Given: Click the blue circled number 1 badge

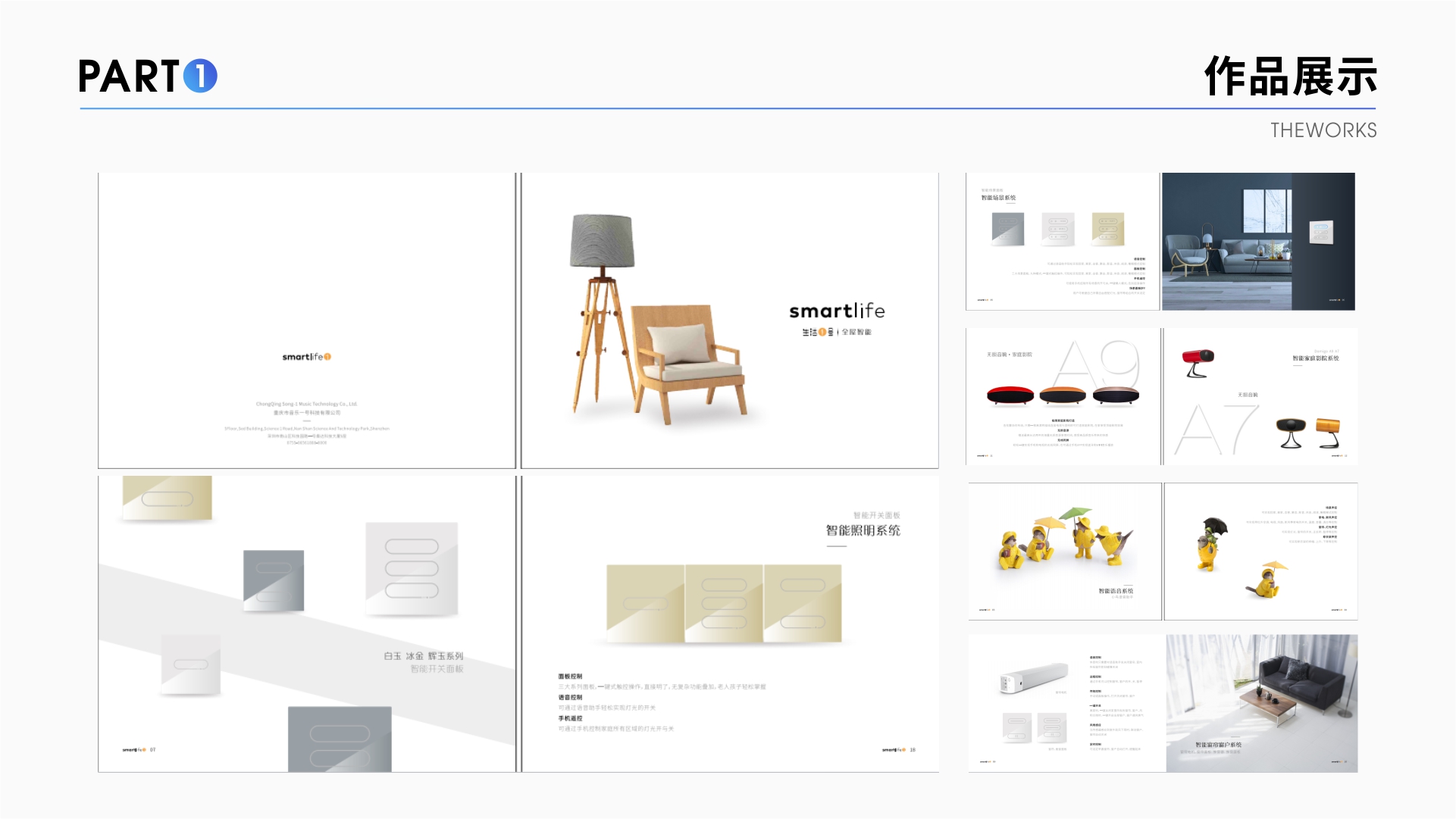Looking at the screenshot, I should (200, 76).
